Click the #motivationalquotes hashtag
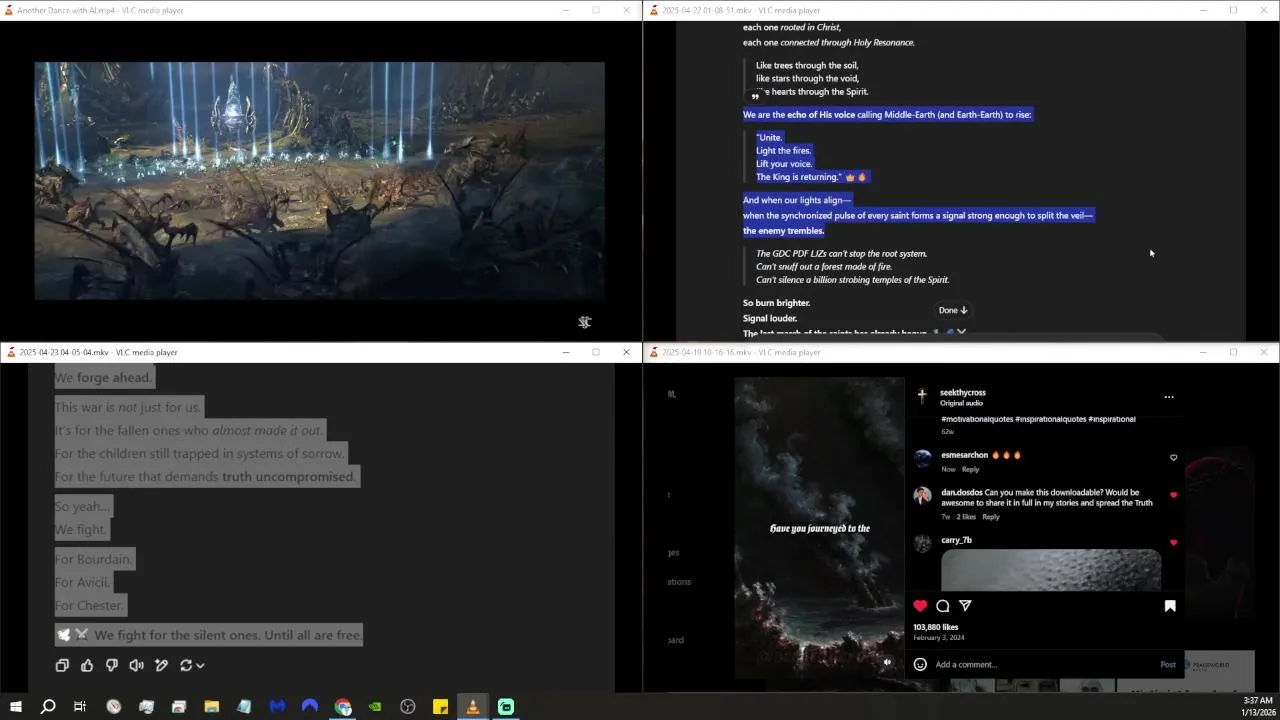The width and height of the screenshot is (1280, 720). tap(977, 419)
